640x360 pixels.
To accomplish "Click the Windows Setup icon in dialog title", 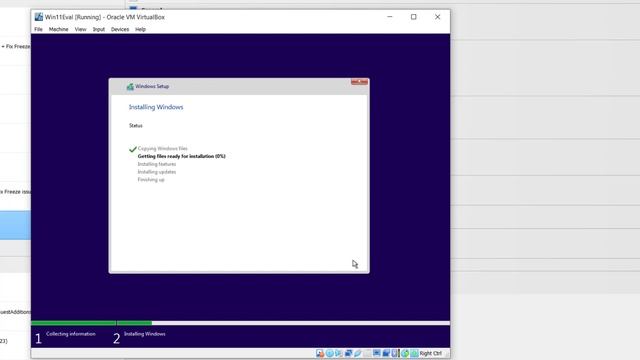I will pos(130,87).
